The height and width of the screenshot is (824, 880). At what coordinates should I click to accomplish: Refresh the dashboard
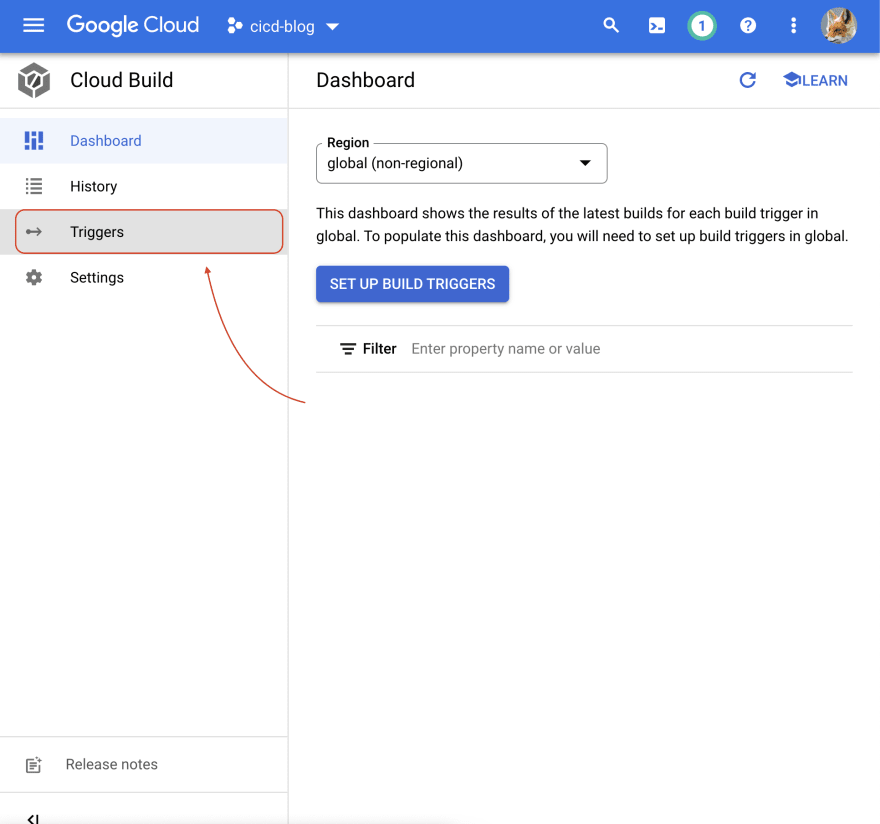pos(748,80)
